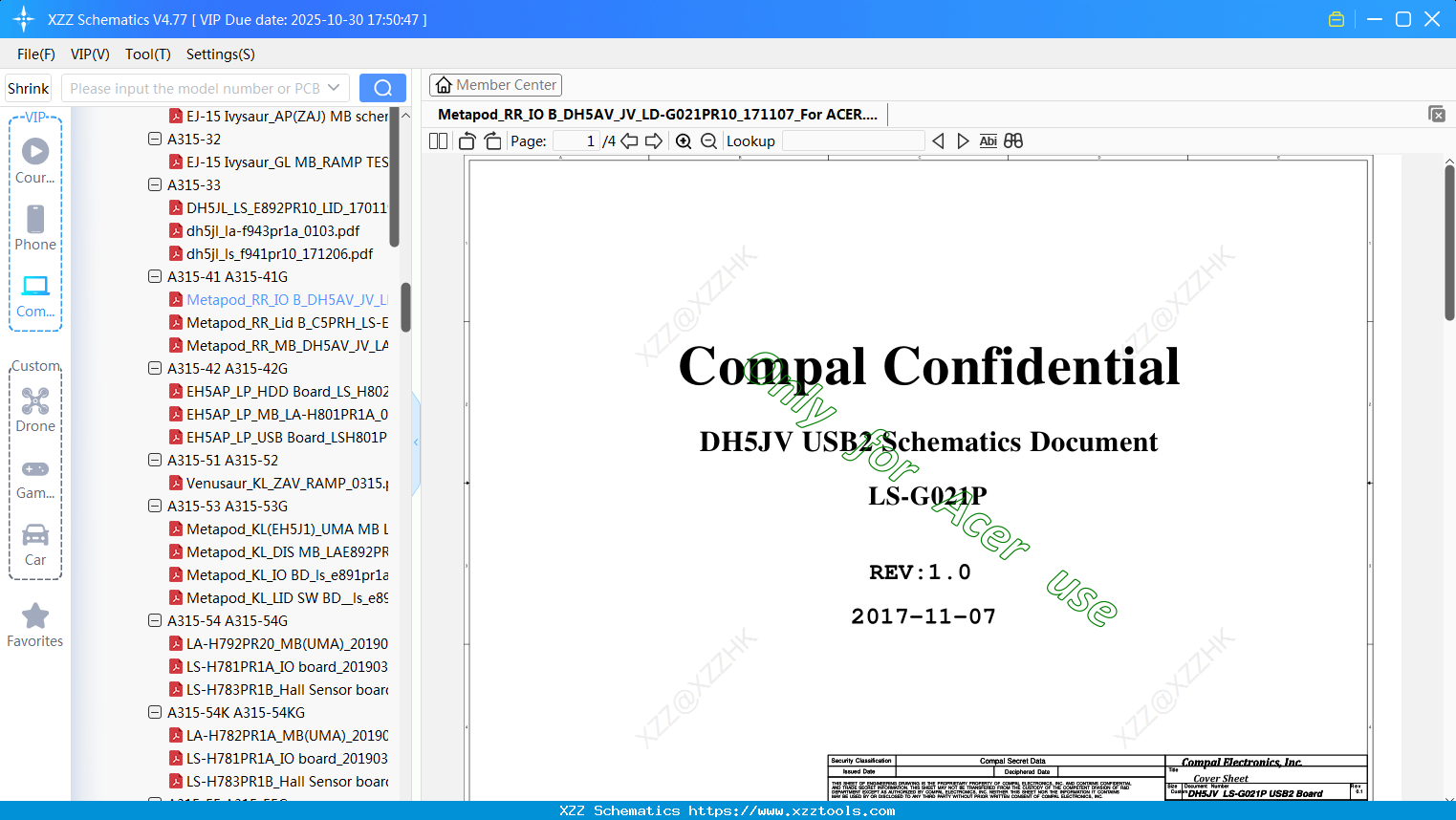The image size is (1456, 820).
Task: Open Metapod_RR_Lid B_C5PRH file
Action: coord(279,322)
